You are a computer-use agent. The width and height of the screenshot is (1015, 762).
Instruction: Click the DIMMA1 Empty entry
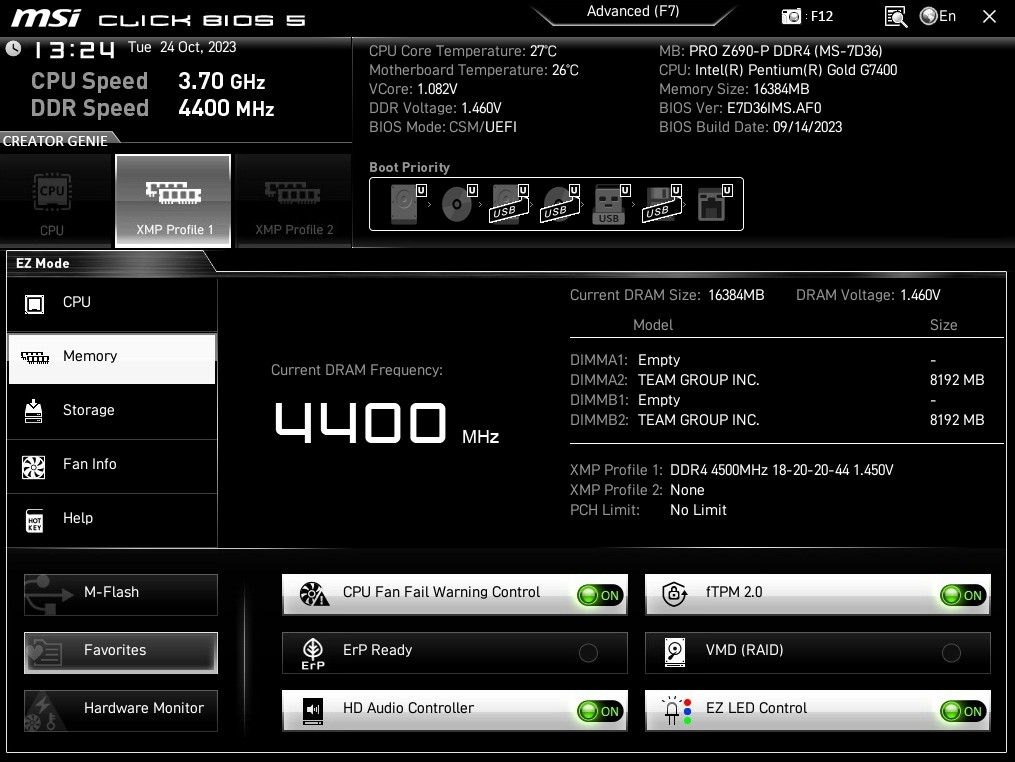pos(658,360)
